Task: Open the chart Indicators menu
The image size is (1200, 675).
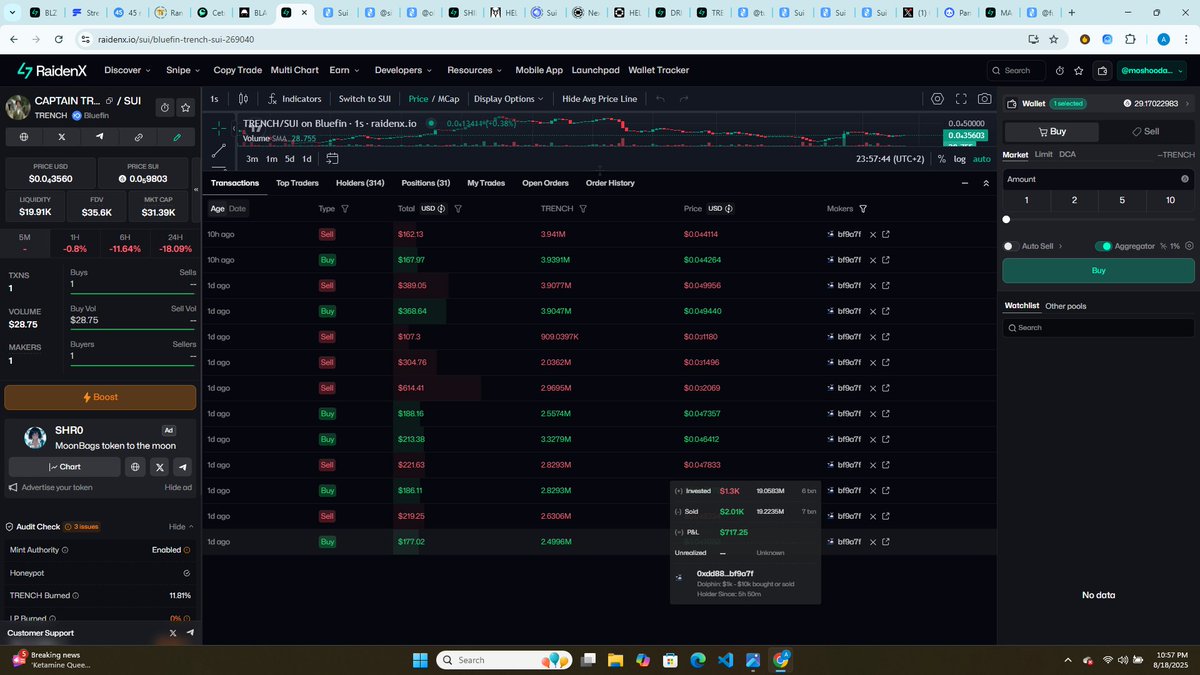Action: pos(295,99)
